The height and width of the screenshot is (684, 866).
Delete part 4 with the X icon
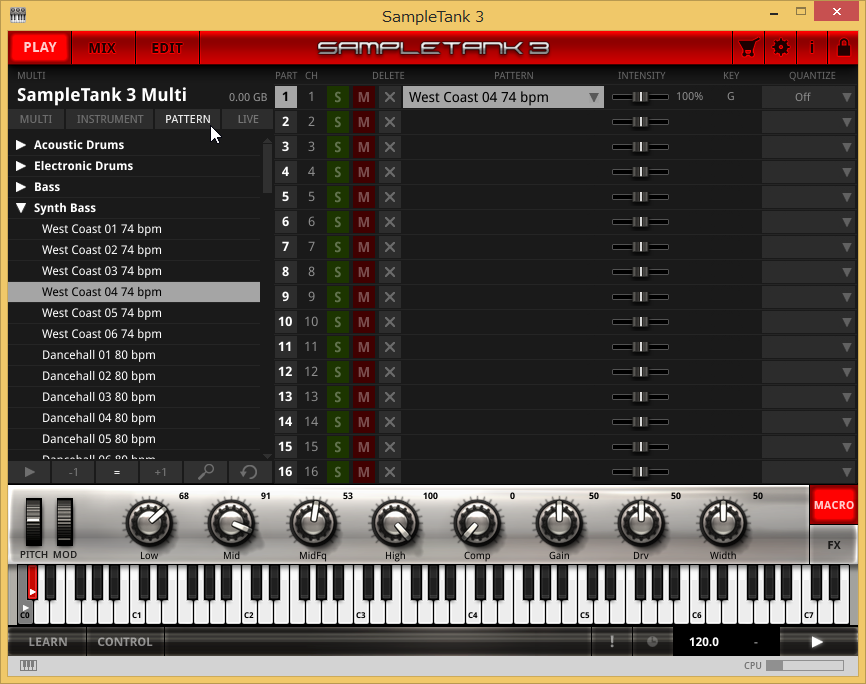point(390,172)
